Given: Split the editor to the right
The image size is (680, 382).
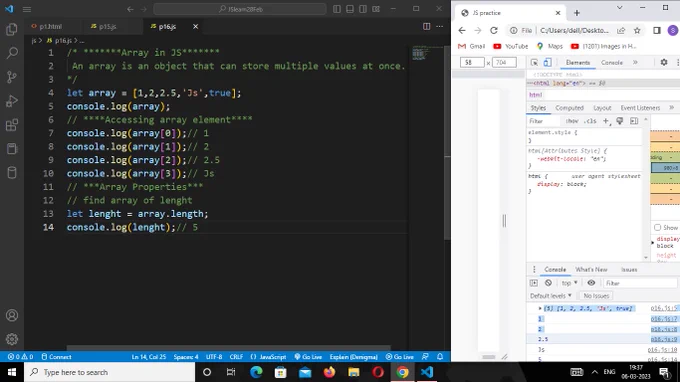Looking at the screenshot, I should pyautogui.click(x=426, y=26).
